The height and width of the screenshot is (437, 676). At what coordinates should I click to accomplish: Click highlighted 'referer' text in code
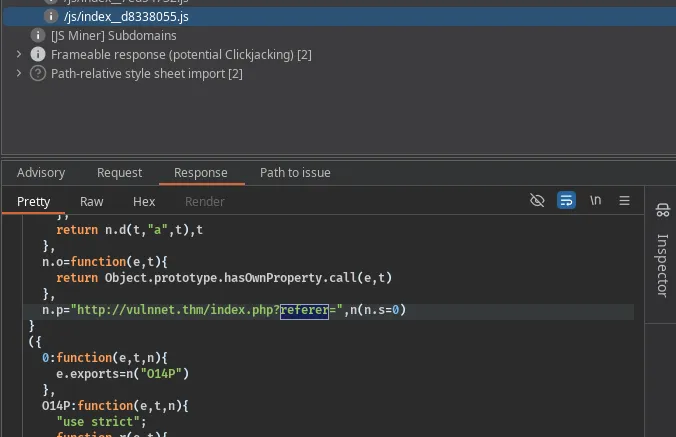[304, 311]
